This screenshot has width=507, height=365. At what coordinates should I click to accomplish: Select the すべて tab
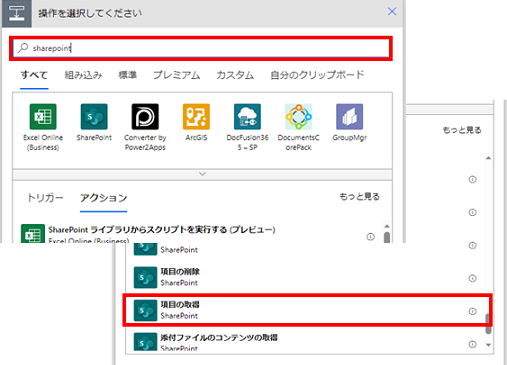click(34, 75)
